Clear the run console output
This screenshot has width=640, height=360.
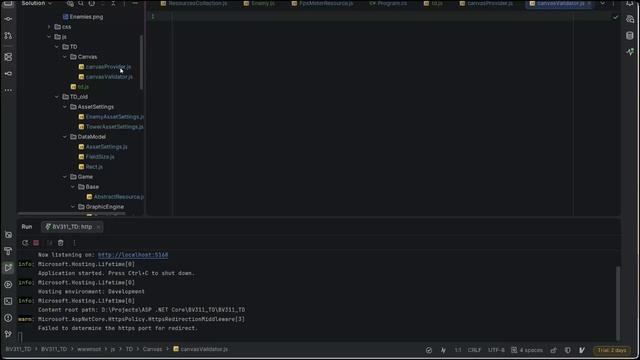60,243
